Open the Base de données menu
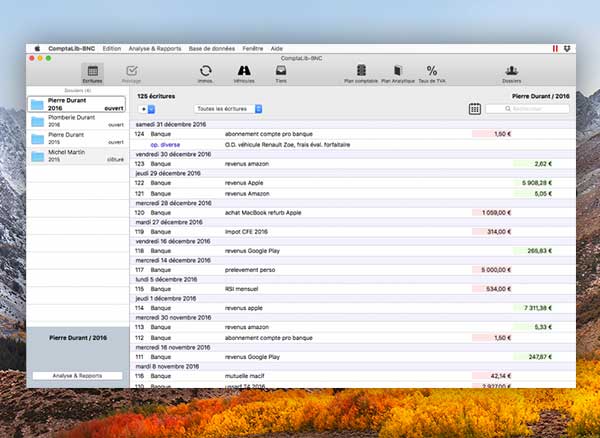Viewport: 600px width, 438px height. click(212, 49)
